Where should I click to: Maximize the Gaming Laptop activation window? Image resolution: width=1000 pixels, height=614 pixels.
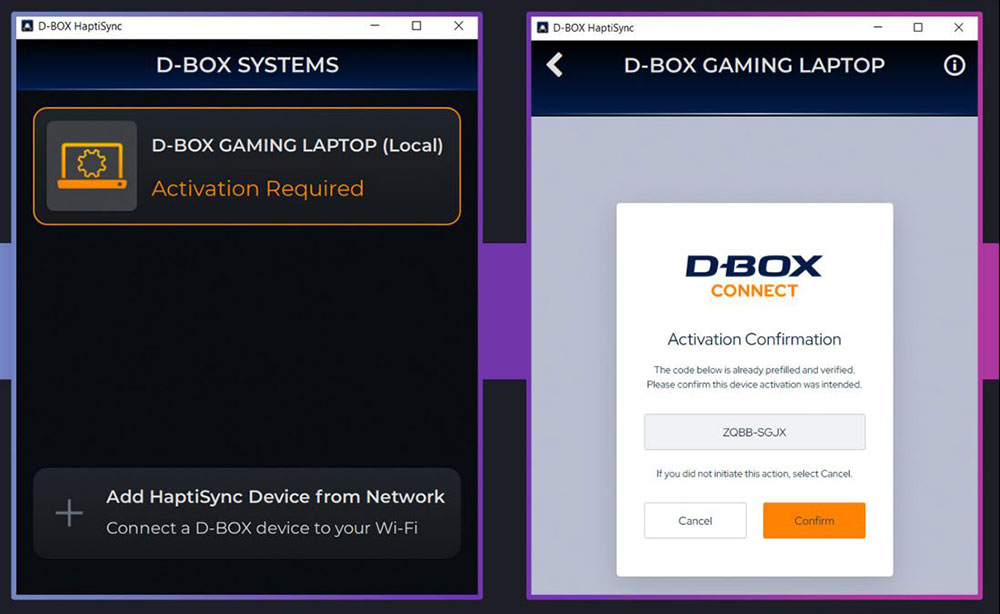918,27
